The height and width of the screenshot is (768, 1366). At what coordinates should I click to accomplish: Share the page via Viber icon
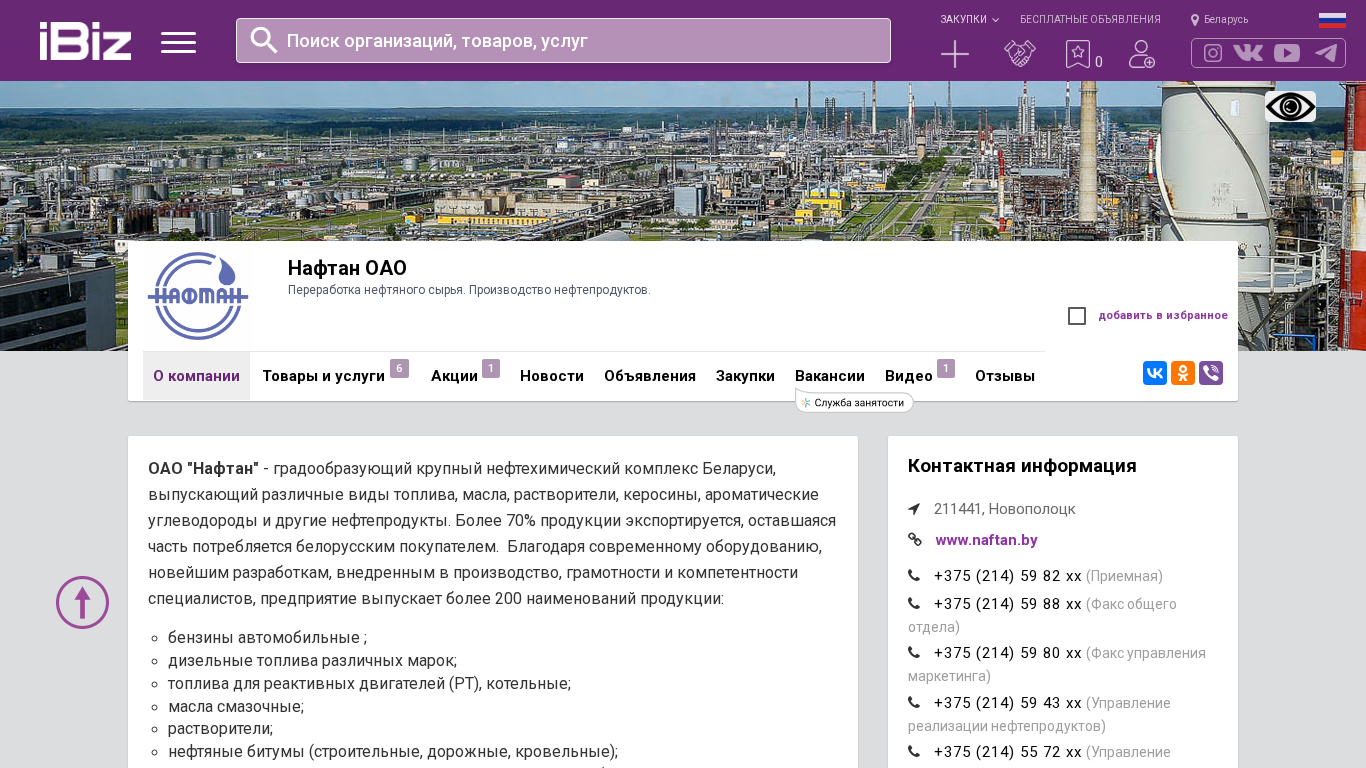click(x=1211, y=373)
